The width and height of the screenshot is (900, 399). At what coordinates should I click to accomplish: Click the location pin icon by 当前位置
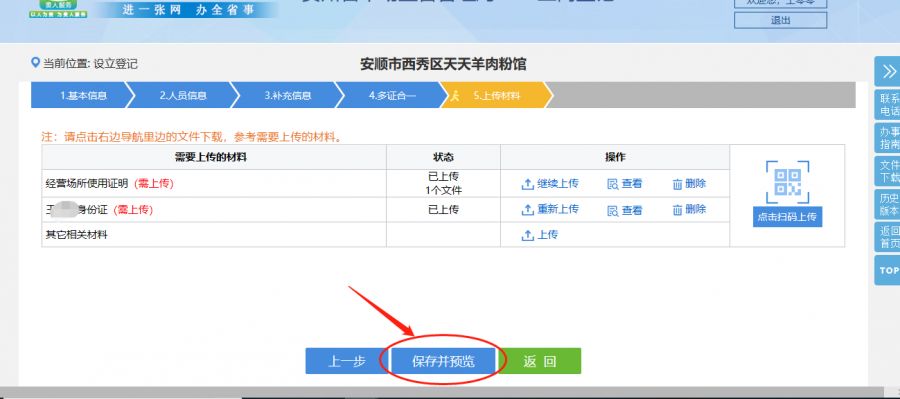coord(36,63)
